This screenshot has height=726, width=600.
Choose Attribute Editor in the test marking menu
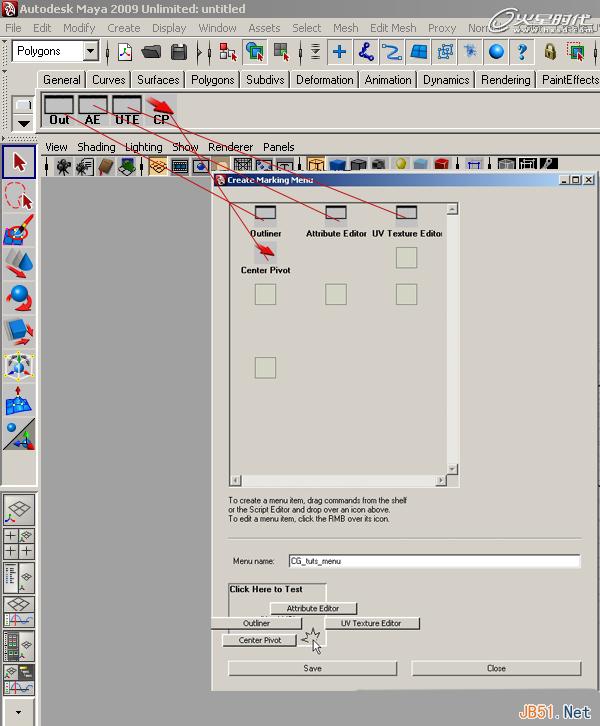pyautogui.click(x=313, y=608)
